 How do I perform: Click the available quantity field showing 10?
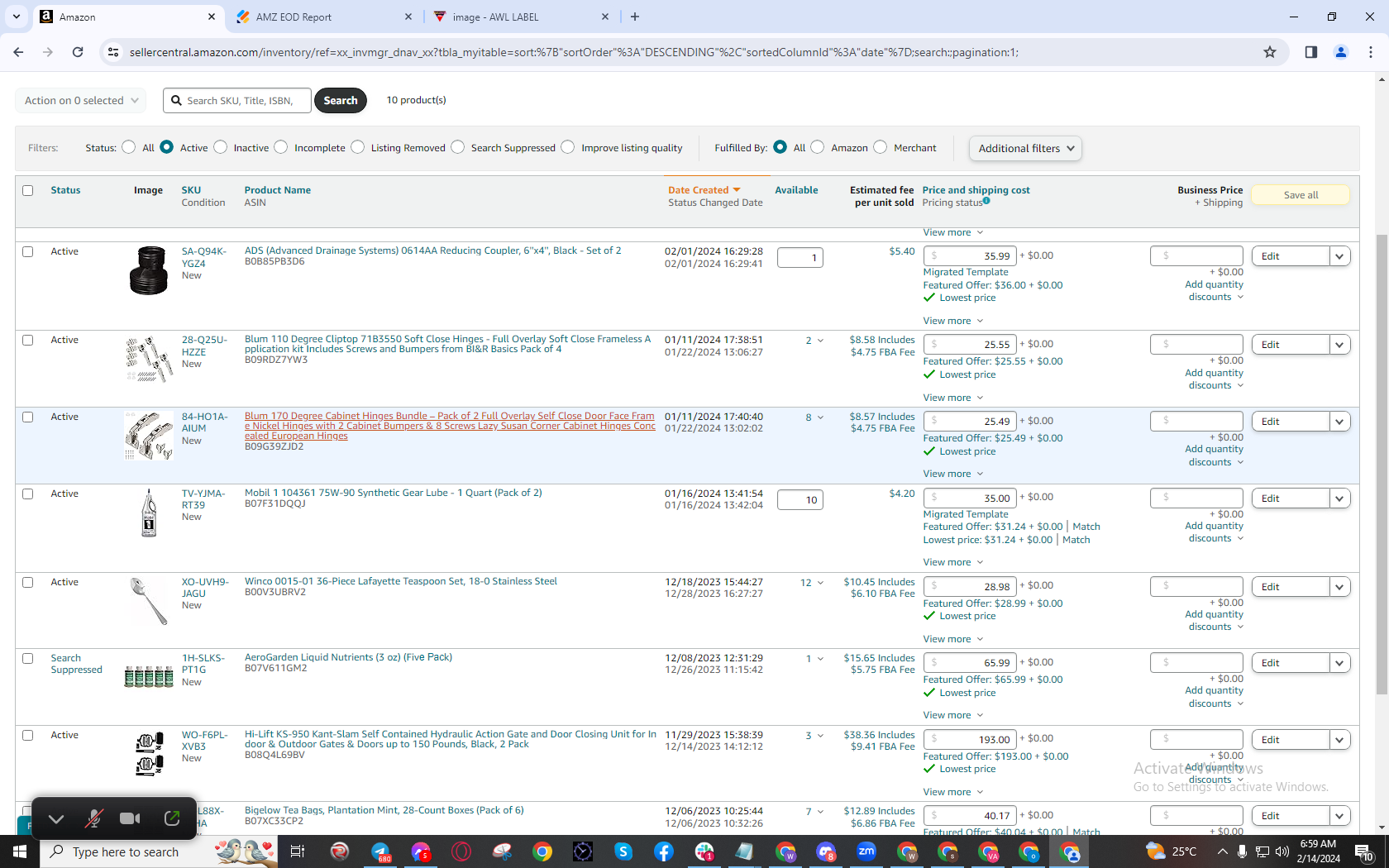[800, 500]
